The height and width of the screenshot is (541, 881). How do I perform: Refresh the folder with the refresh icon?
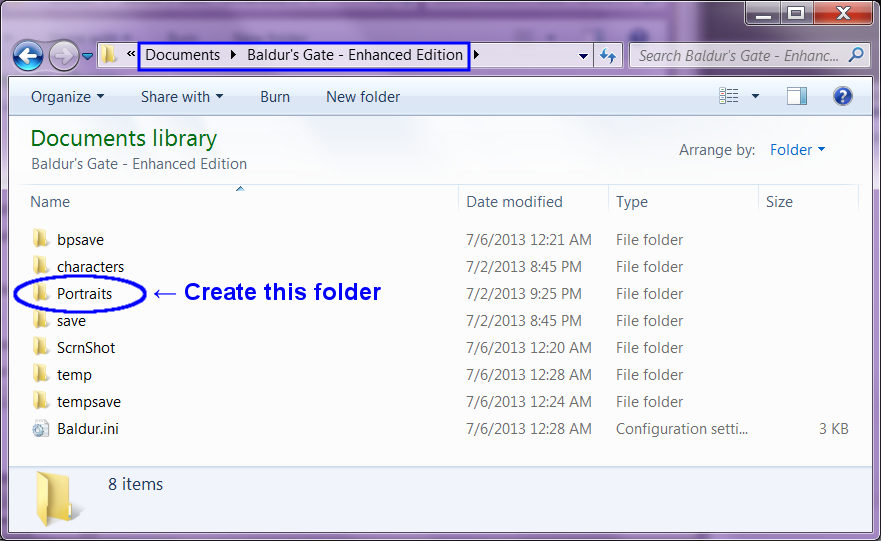tap(608, 56)
